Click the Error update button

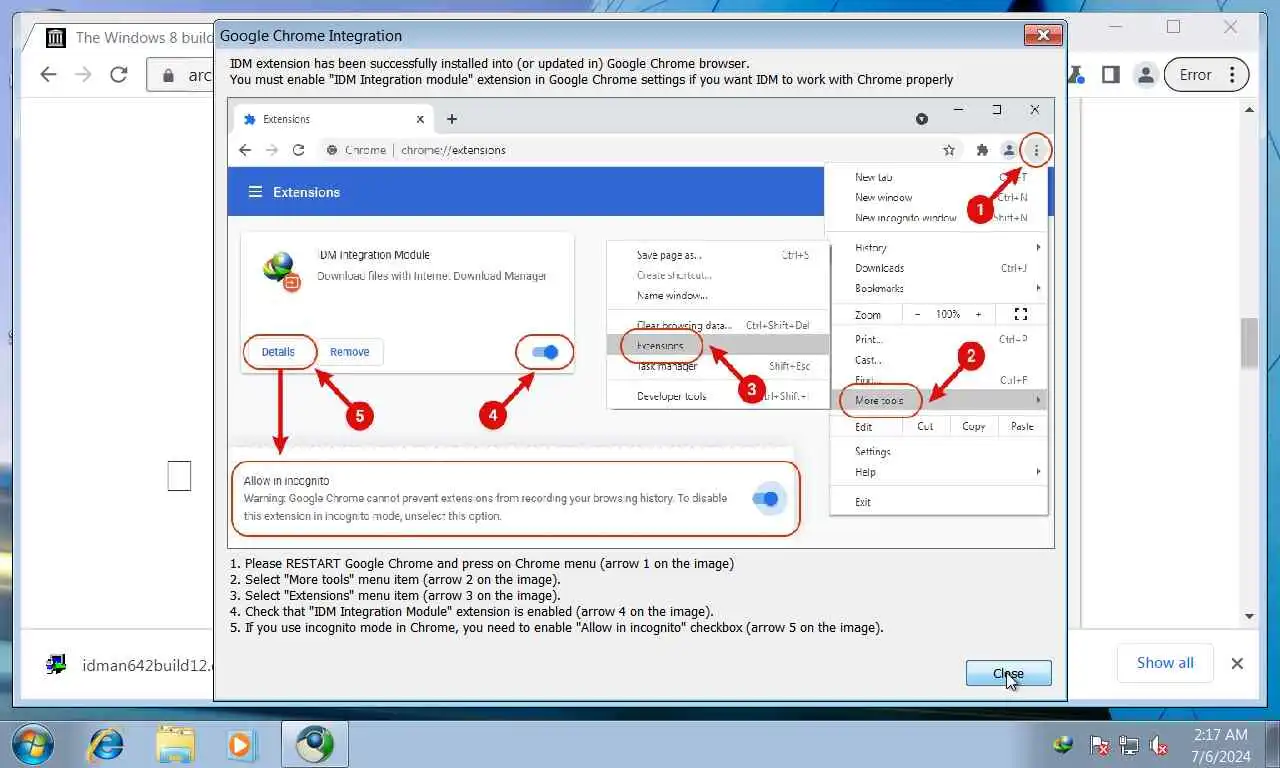pos(1195,75)
